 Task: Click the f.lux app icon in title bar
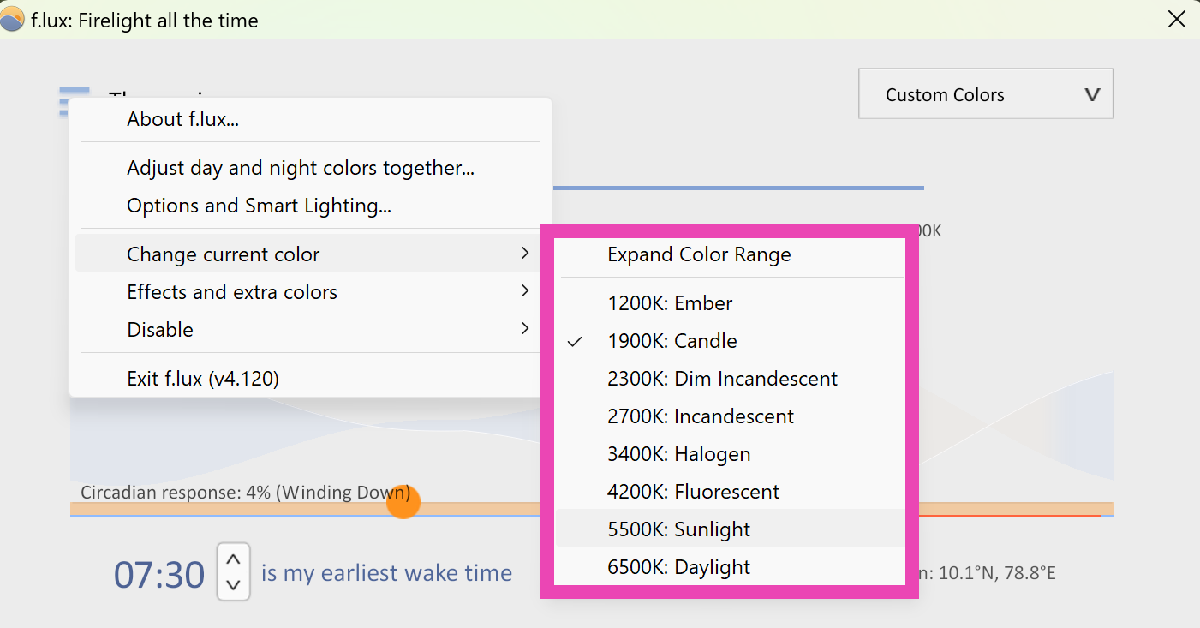(13, 20)
